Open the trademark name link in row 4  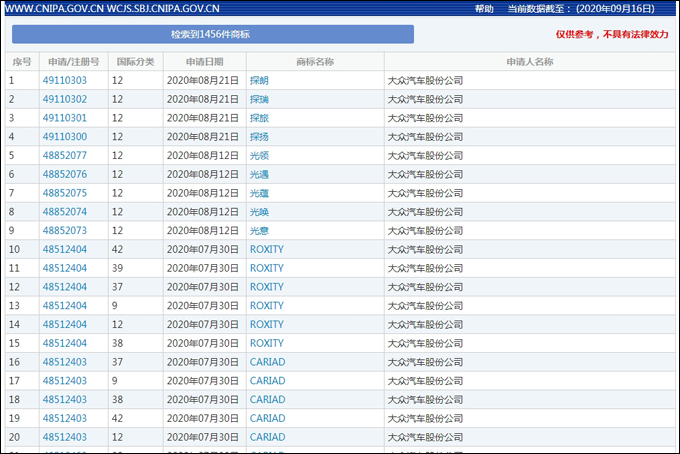pos(259,137)
